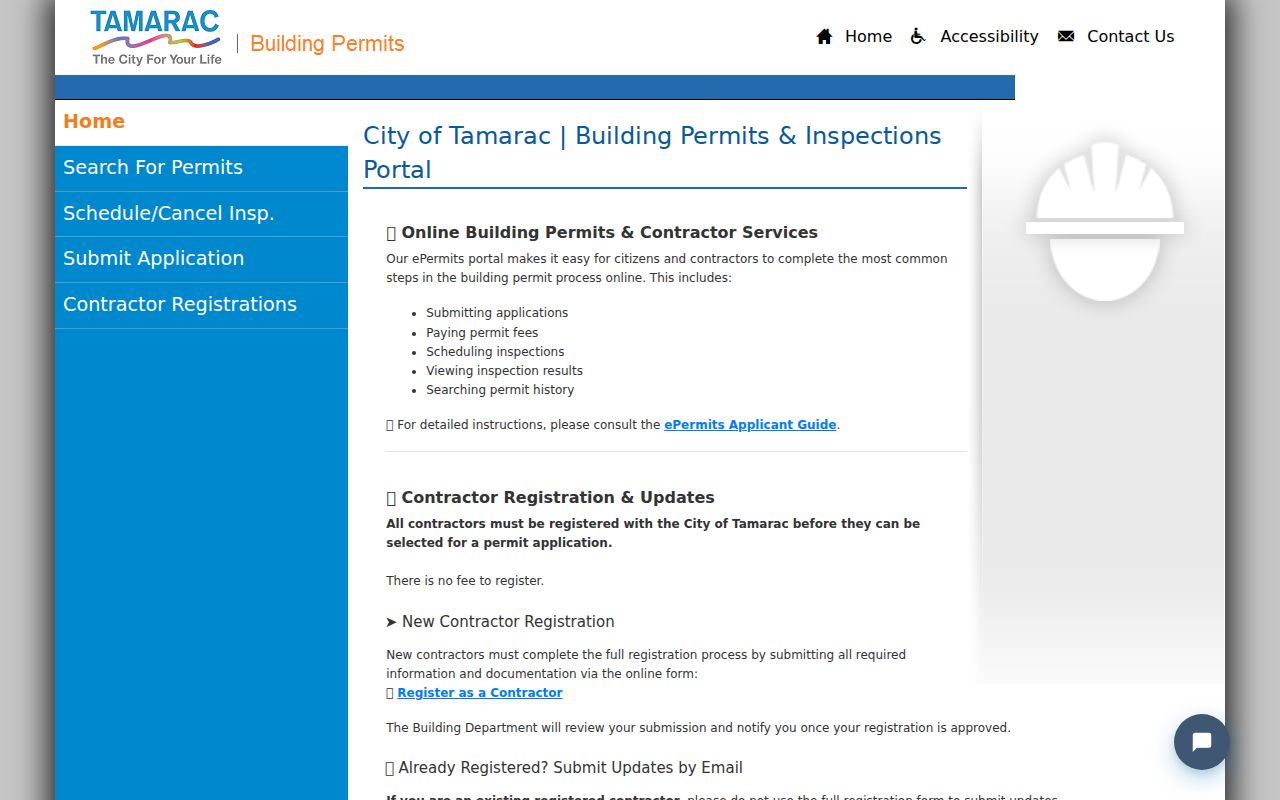Click the Building Permits header title
The image size is (1280, 800).
(327, 44)
